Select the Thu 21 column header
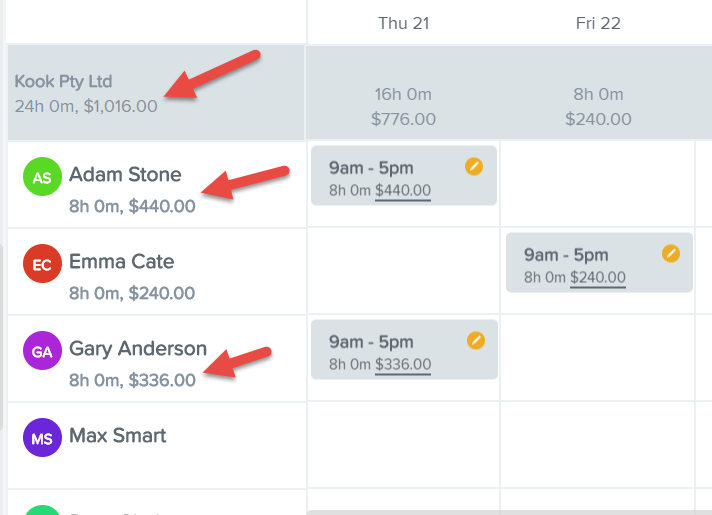The width and height of the screenshot is (712, 515). point(404,23)
